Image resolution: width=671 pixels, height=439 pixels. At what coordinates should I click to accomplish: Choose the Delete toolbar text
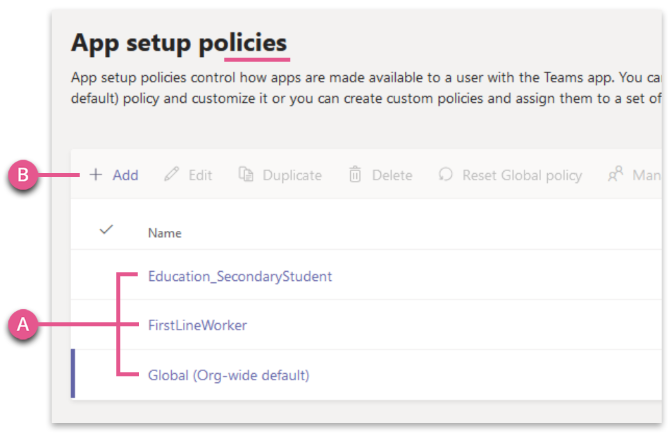tap(392, 175)
